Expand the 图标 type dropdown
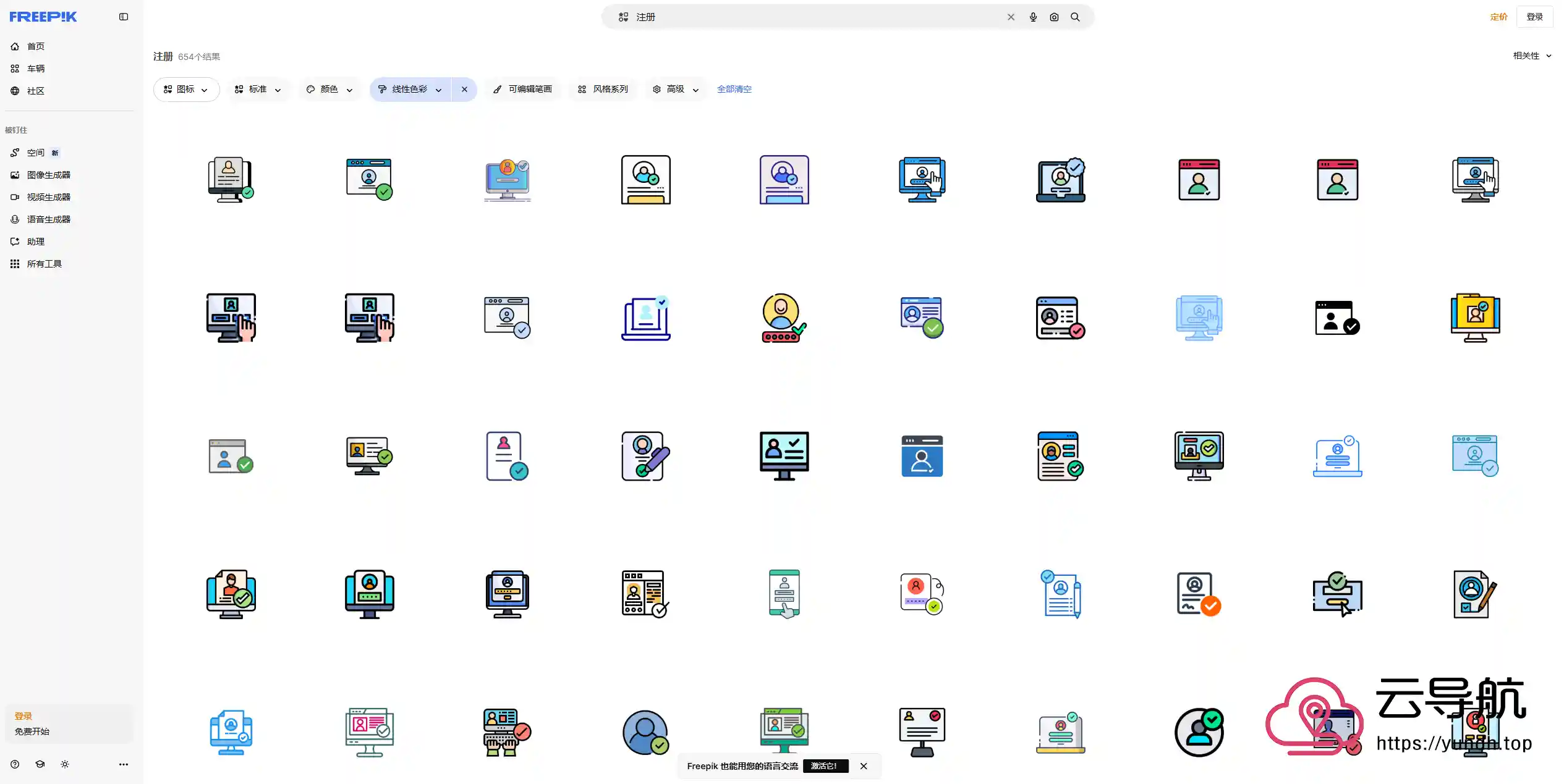 (186, 90)
